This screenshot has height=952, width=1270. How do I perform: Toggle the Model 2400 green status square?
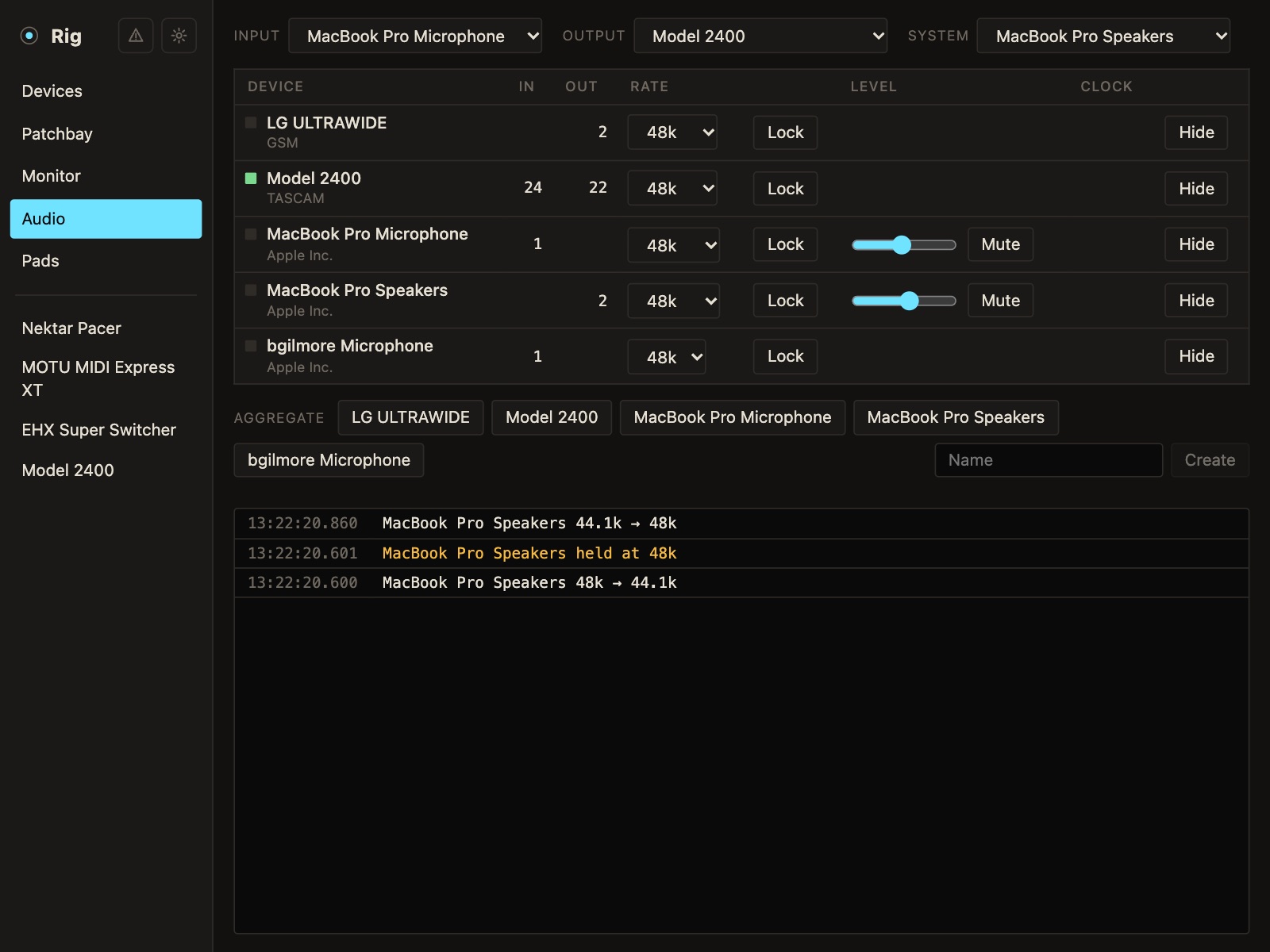251,178
